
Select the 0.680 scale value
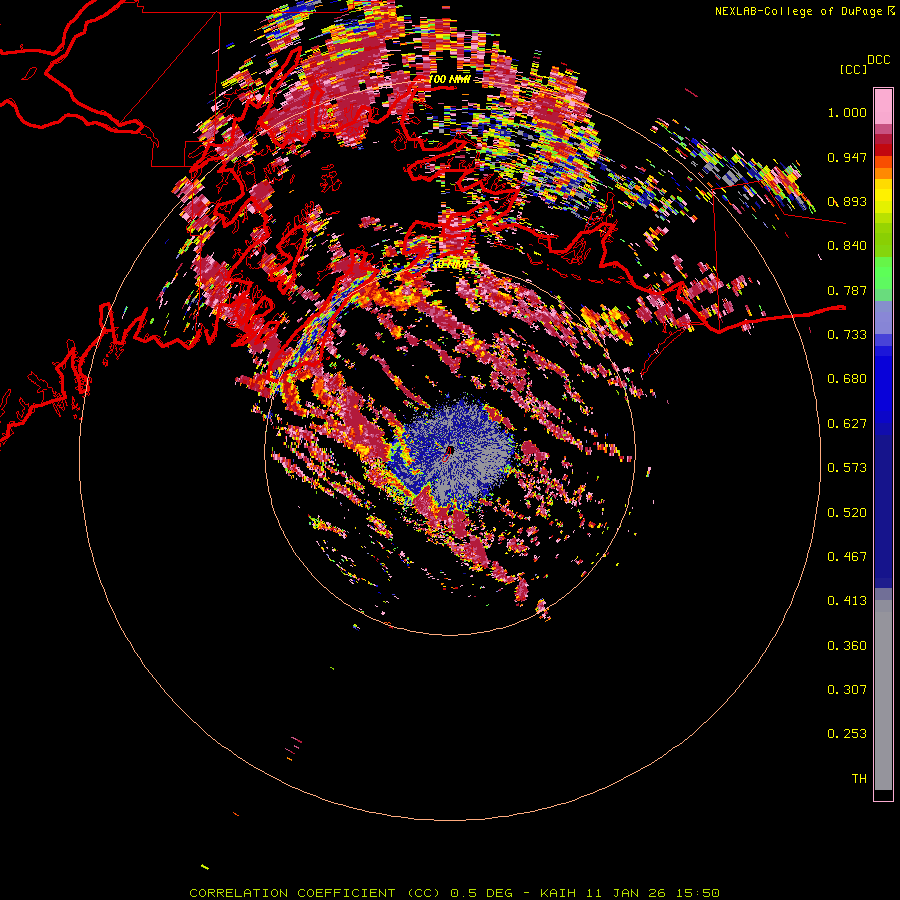point(847,379)
